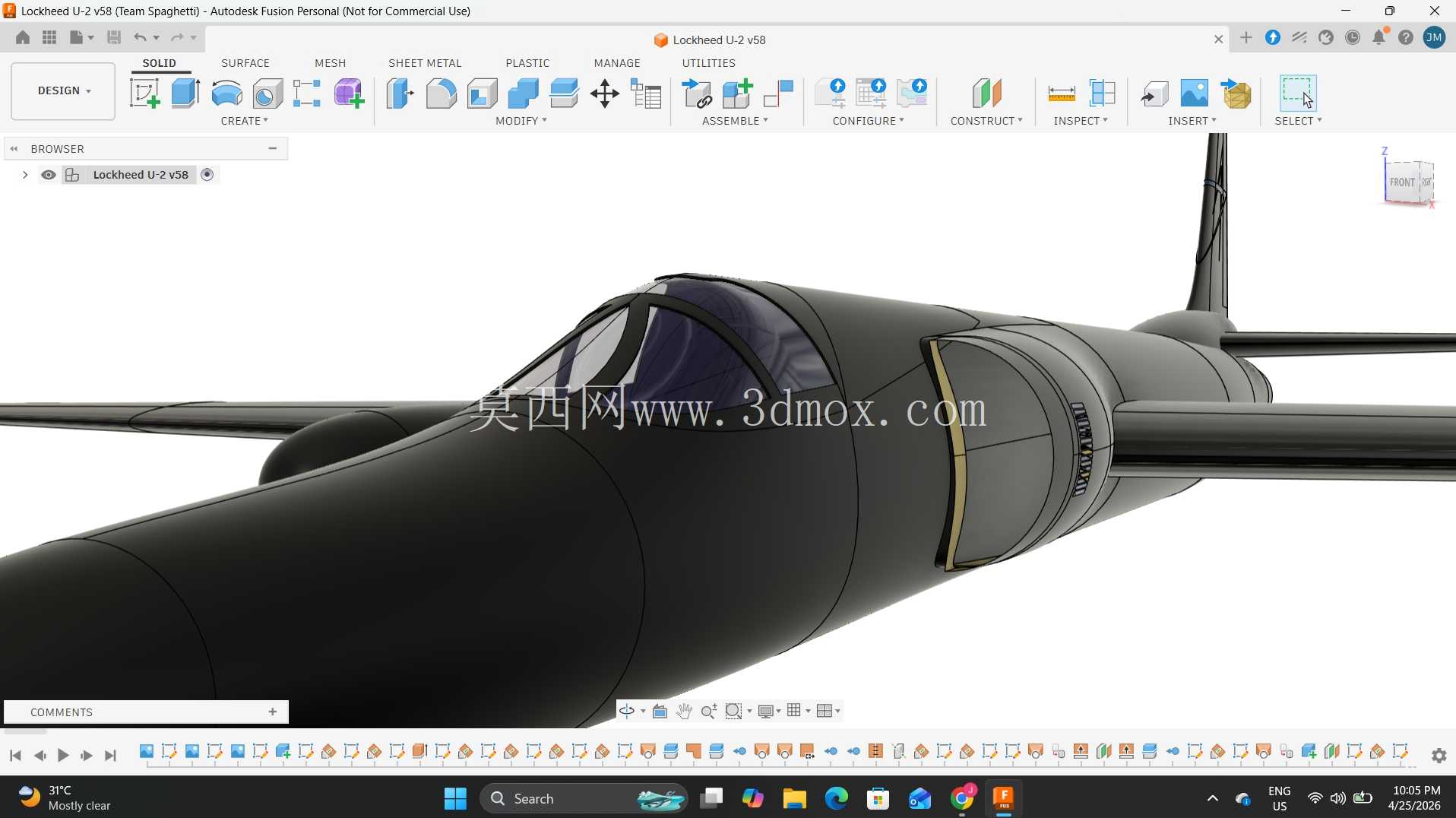Open the Data Panel grid icon
The image size is (1456, 818).
pyautogui.click(x=49, y=37)
